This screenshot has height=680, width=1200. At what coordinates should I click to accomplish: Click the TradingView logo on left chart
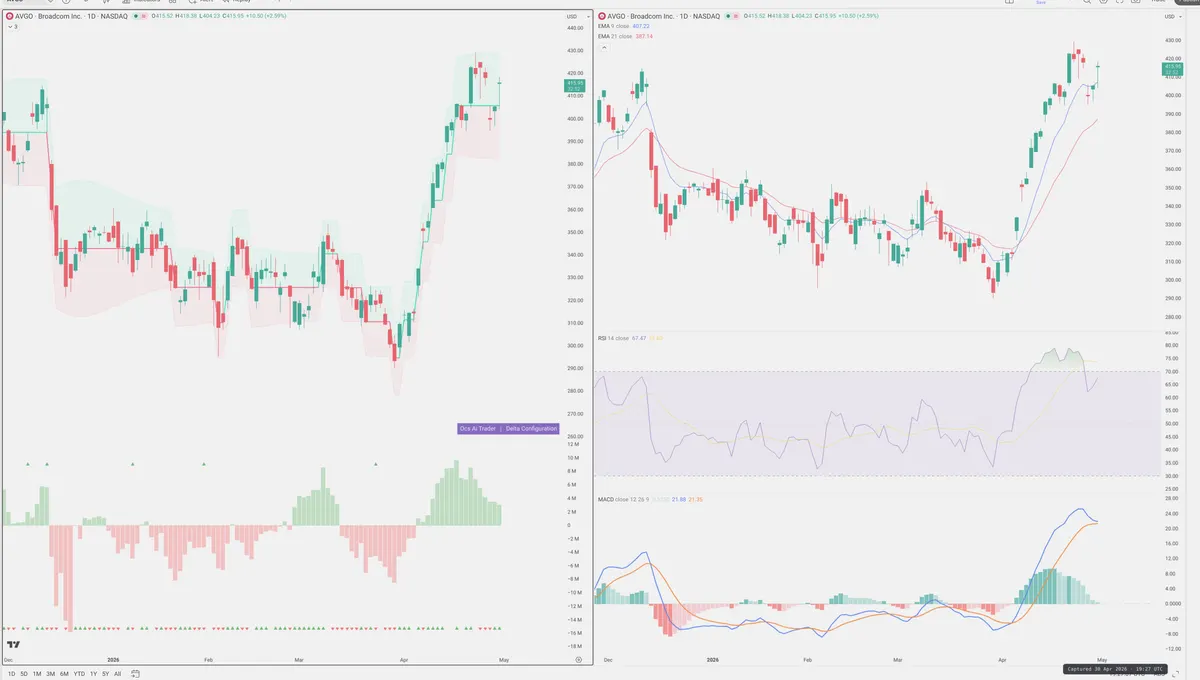14,646
